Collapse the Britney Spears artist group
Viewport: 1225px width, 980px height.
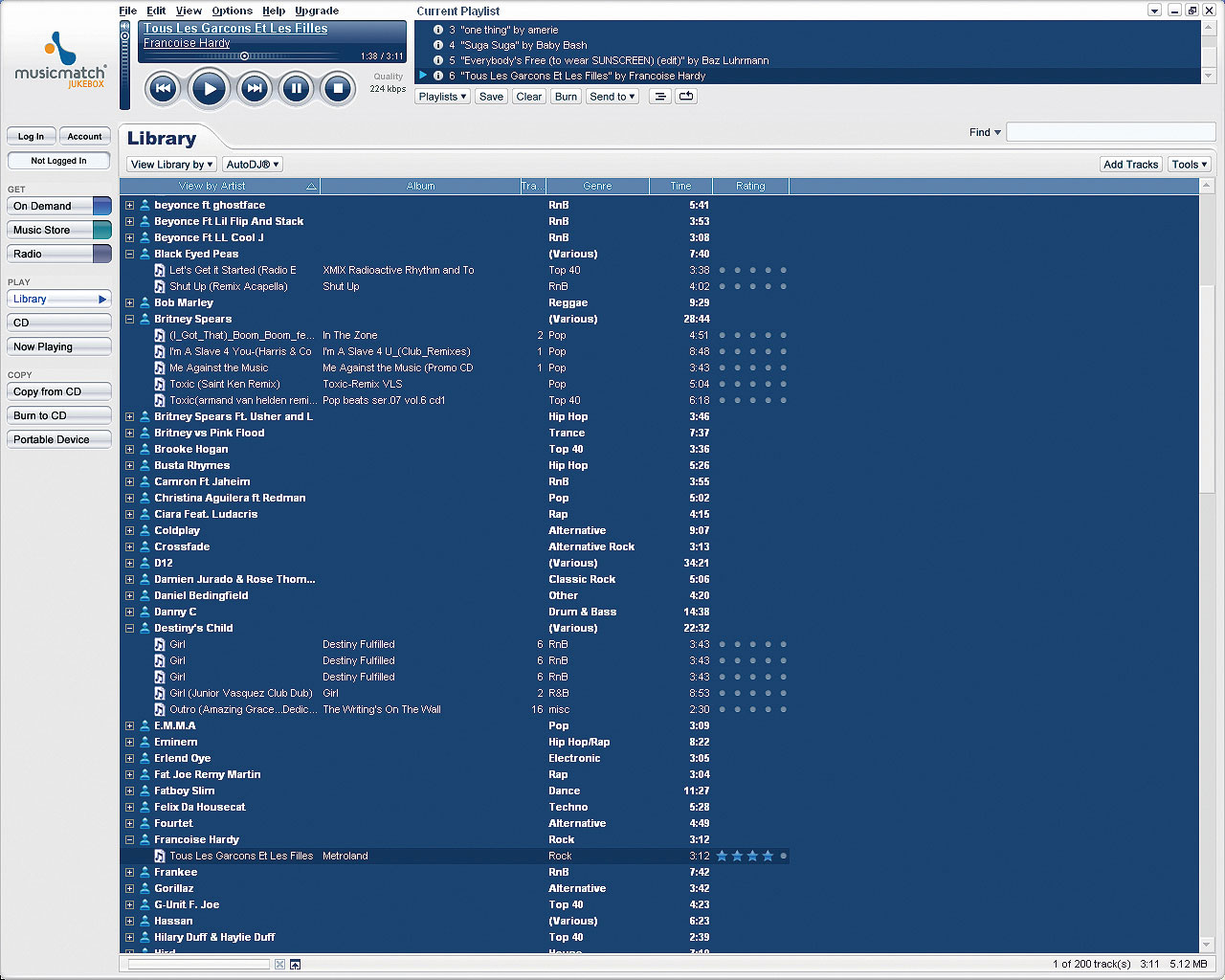(x=129, y=319)
